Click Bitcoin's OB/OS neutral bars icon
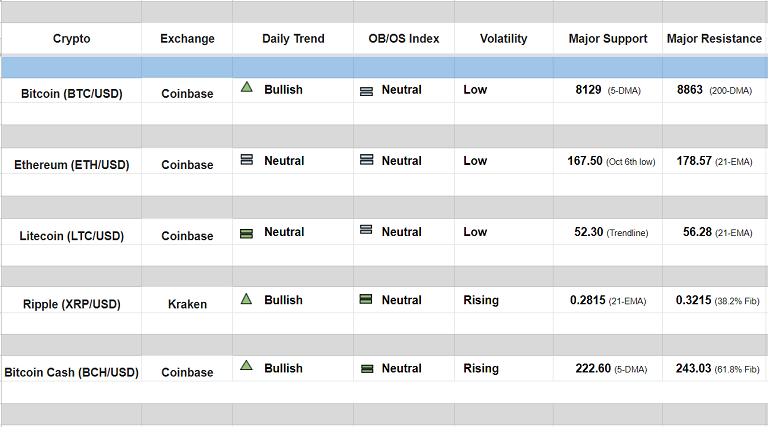This screenshot has height=427, width=768. tap(366, 91)
